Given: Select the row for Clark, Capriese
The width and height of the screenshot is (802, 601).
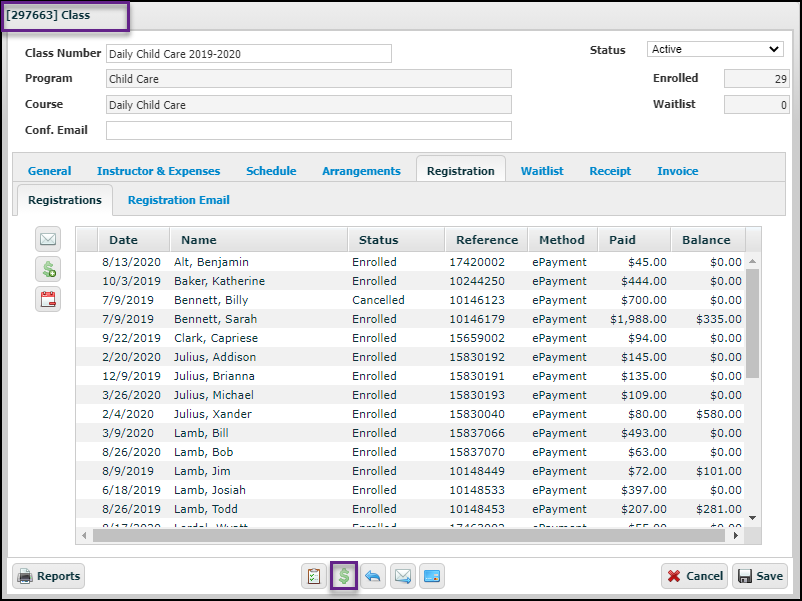Looking at the screenshot, I should 410,338.
